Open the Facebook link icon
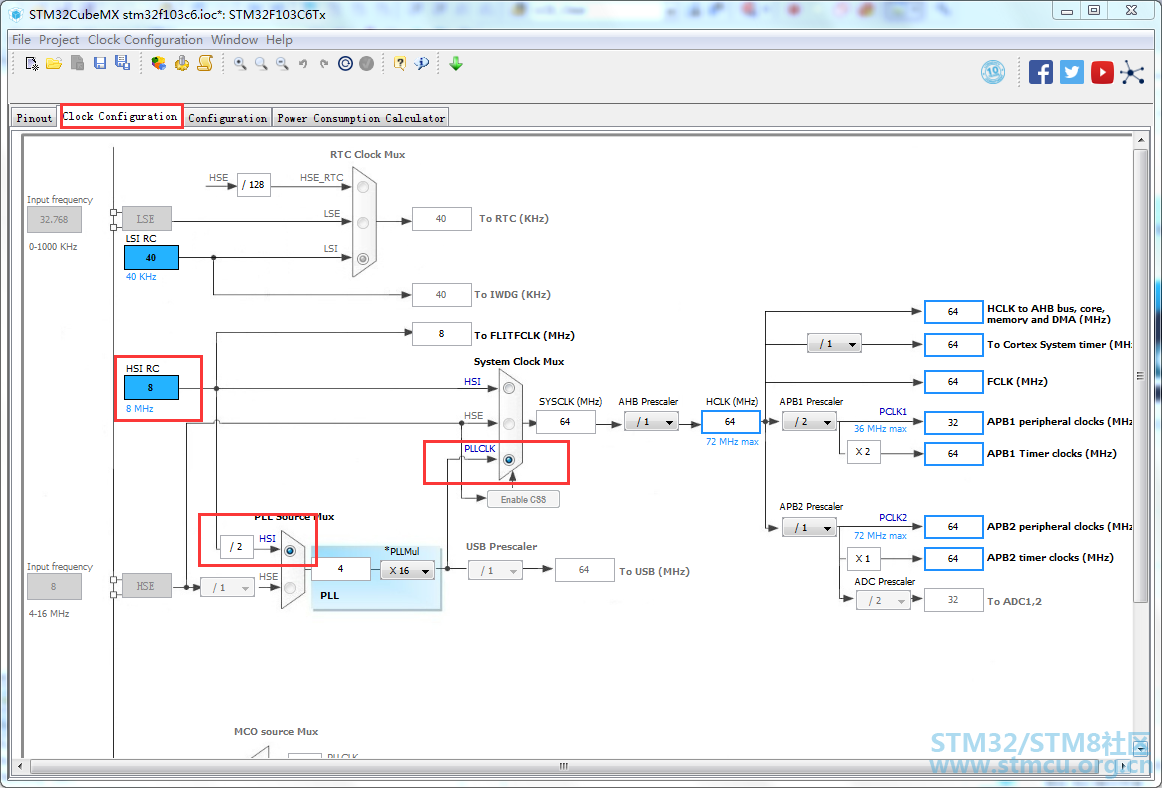 1040,72
